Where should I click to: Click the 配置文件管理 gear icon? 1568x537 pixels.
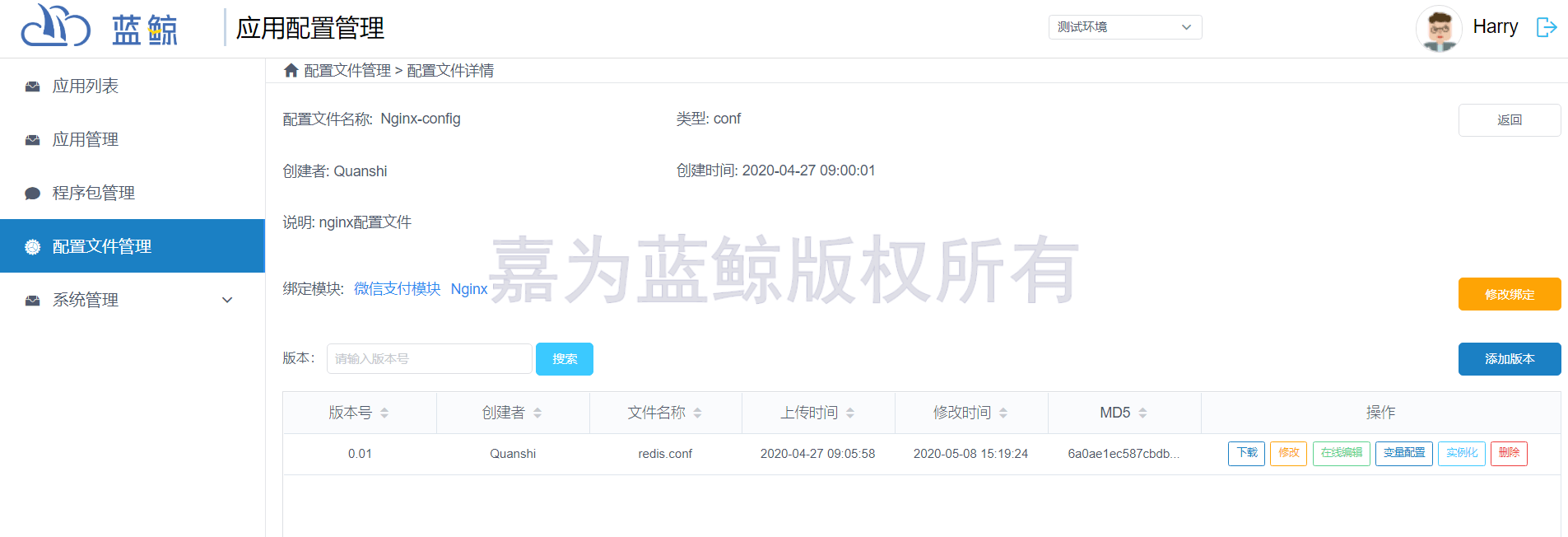tap(33, 247)
